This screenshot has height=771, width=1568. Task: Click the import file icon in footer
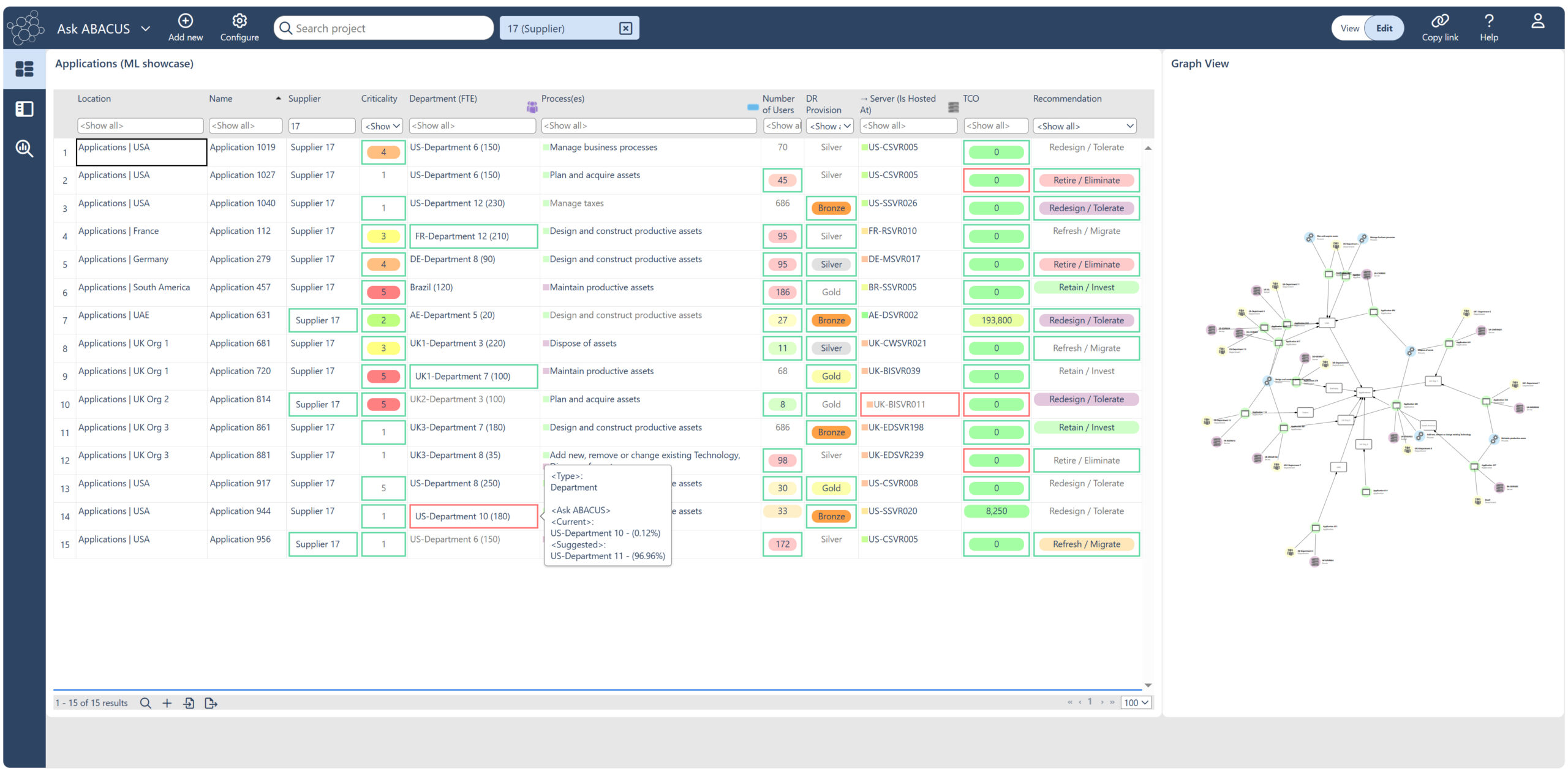click(189, 703)
